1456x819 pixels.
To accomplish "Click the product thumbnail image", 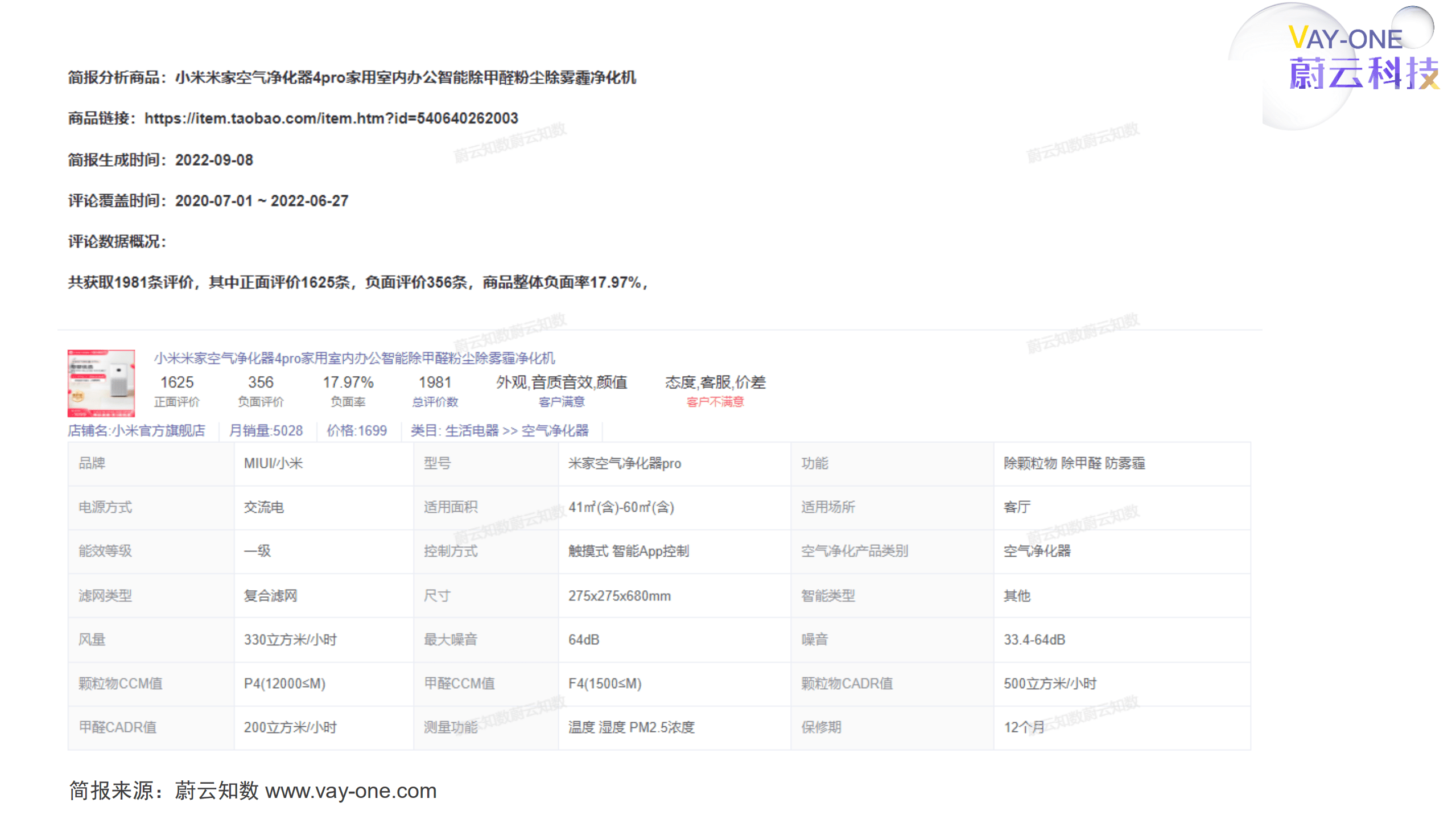I will click(101, 383).
